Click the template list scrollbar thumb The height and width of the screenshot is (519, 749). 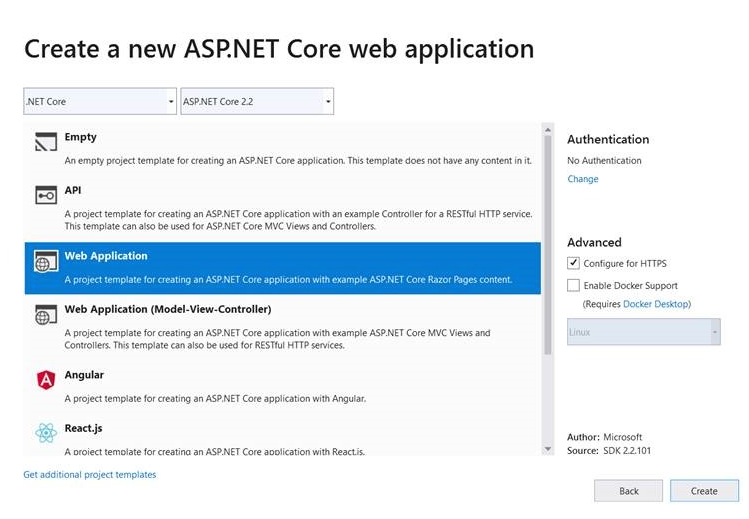pyautogui.click(x=548, y=245)
